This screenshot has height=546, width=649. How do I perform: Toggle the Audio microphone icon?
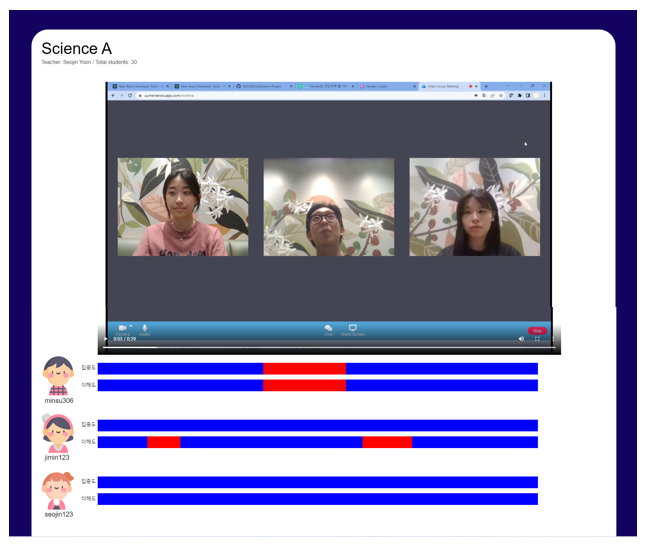pyautogui.click(x=144, y=328)
